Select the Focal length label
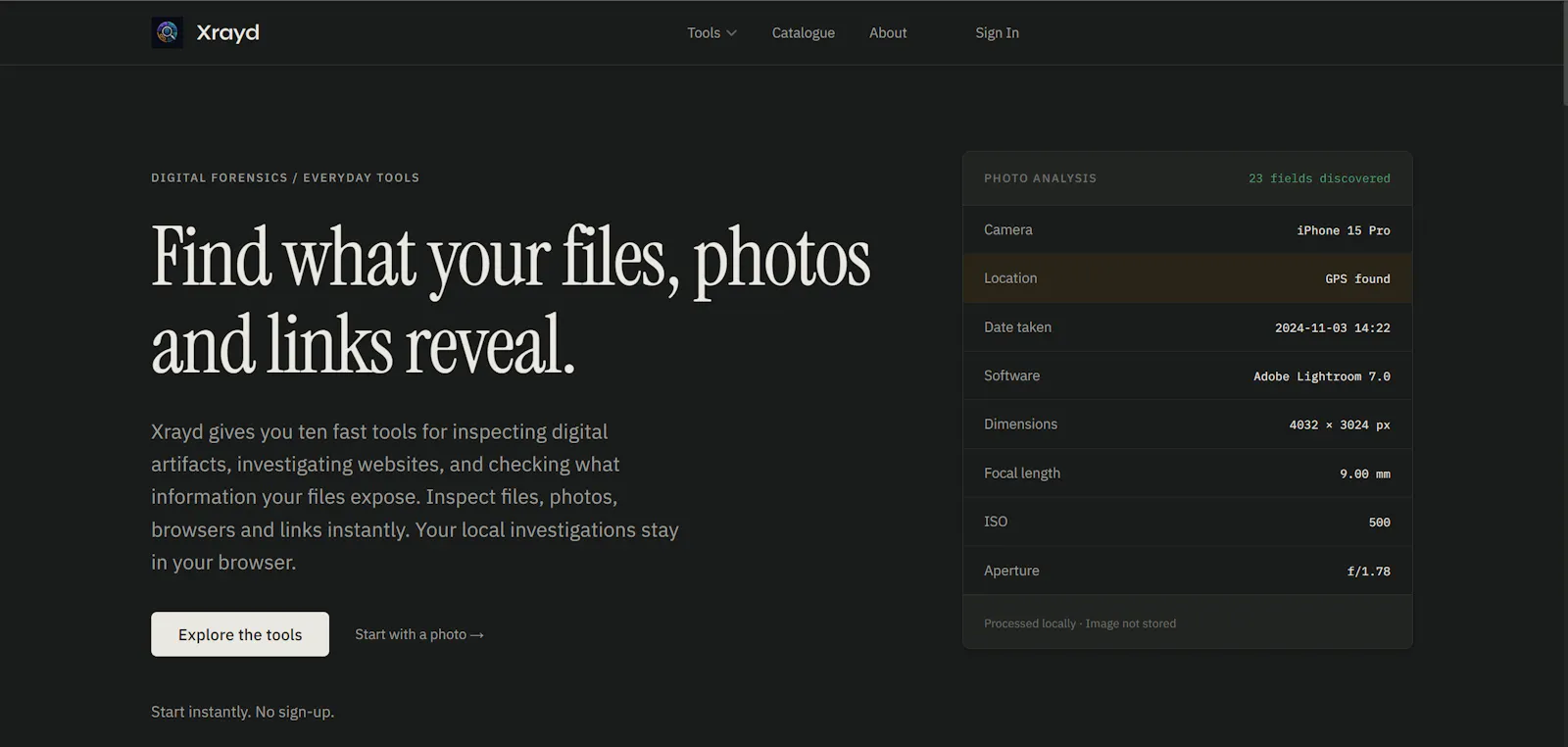The height and width of the screenshot is (747, 1568). pyautogui.click(x=1022, y=473)
